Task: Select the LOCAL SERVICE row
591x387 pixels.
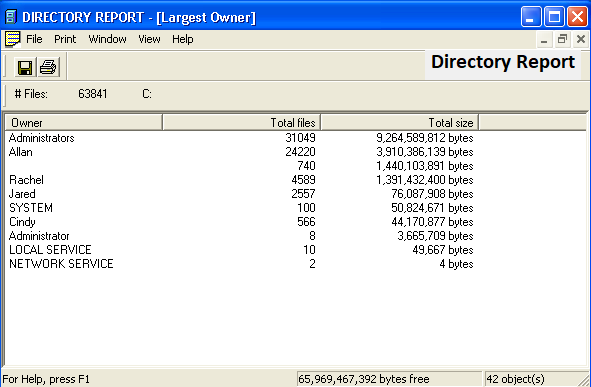Action: 241,250
